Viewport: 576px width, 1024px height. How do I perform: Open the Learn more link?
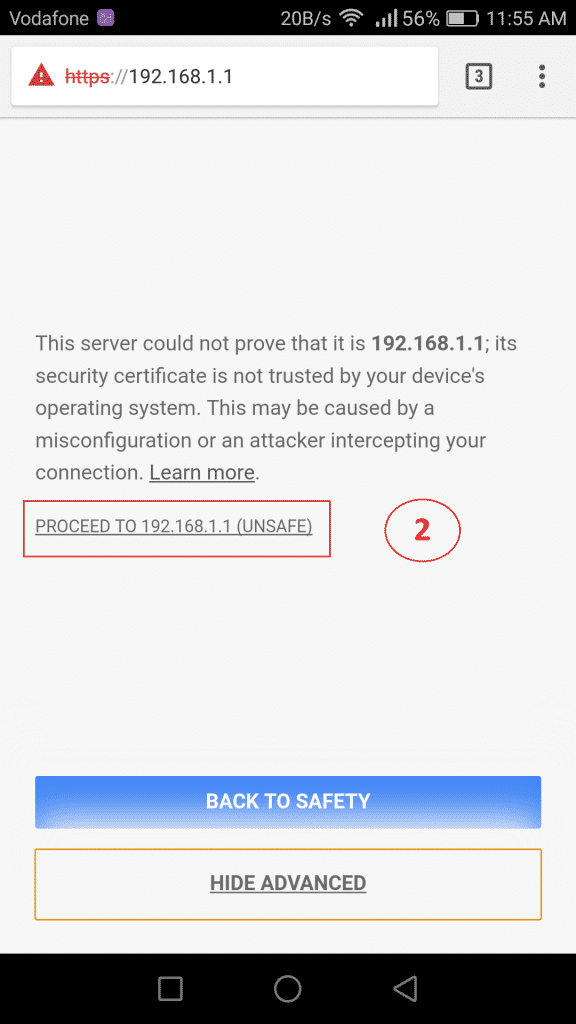[x=202, y=473]
